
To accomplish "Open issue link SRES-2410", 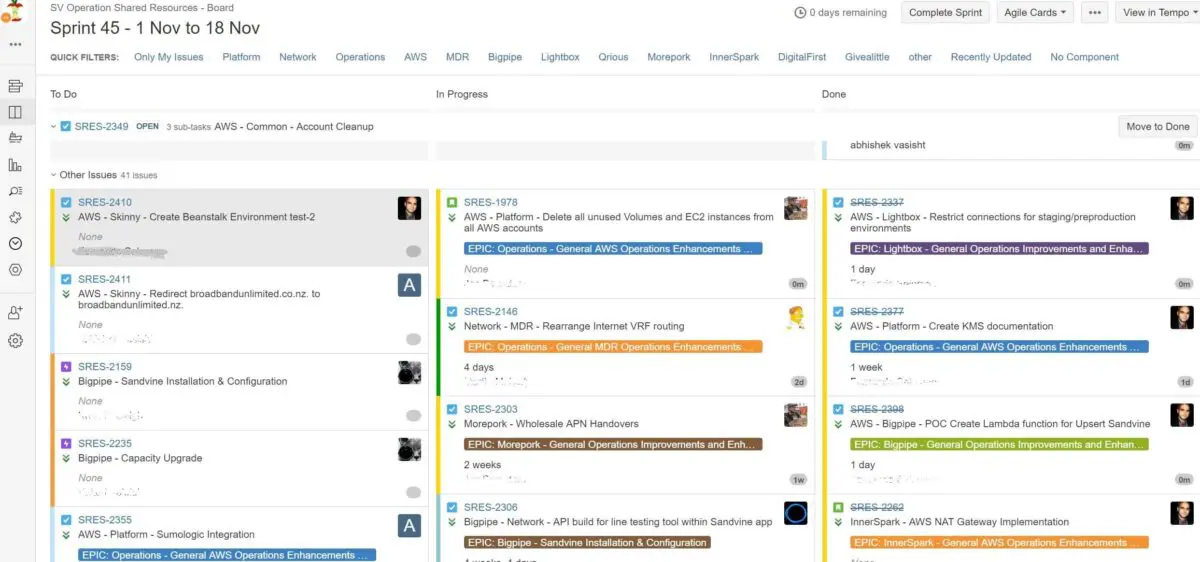I will [105, 202].
